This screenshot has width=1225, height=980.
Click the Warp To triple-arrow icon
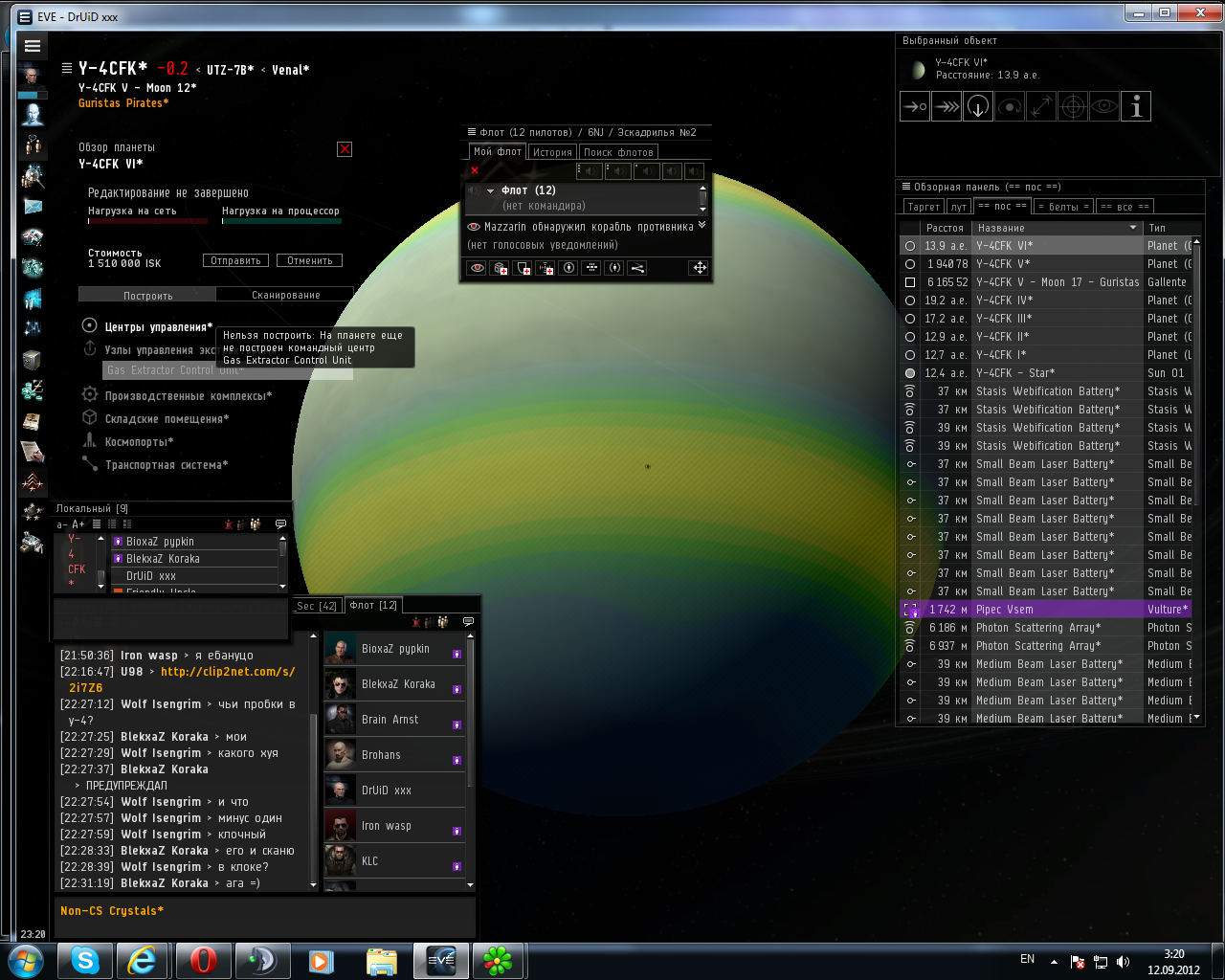click(x=947, y=106)
